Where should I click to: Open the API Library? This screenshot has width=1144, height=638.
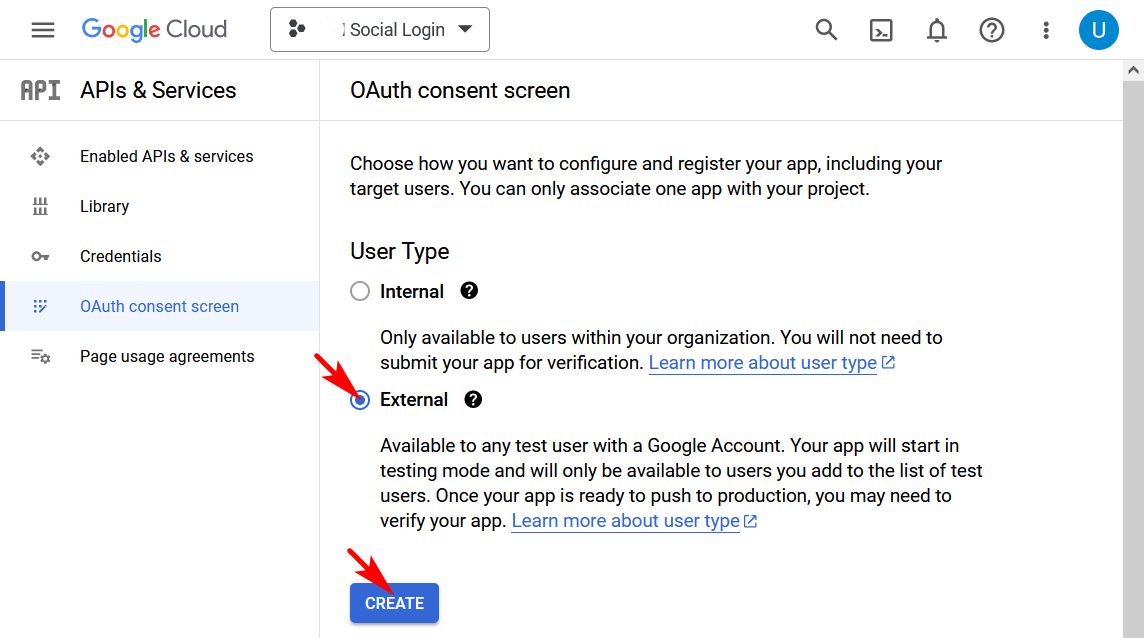[104, 206]
